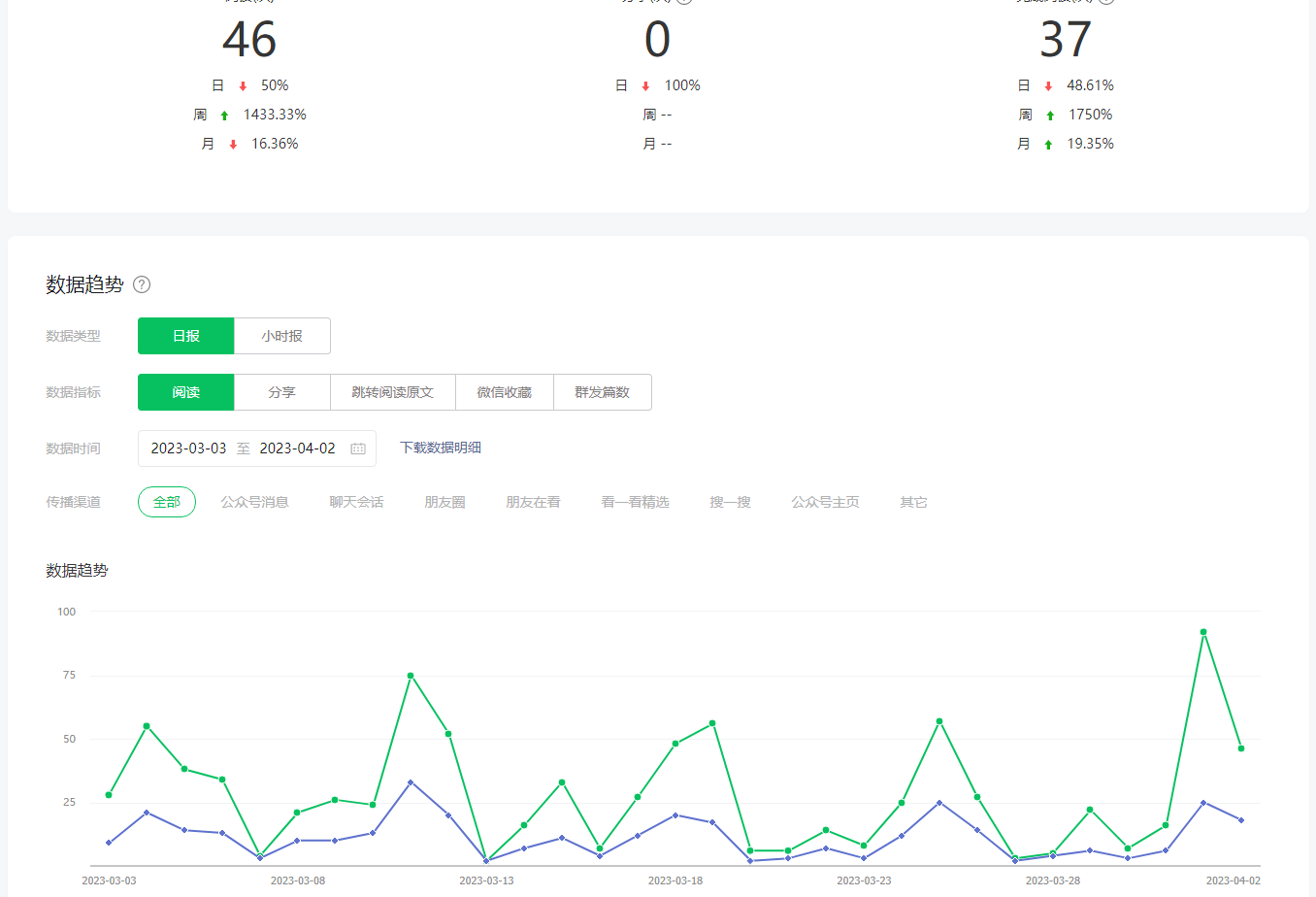Open the calendar icon in date range field
1316x897 pixels.
(x=358, y=448)
